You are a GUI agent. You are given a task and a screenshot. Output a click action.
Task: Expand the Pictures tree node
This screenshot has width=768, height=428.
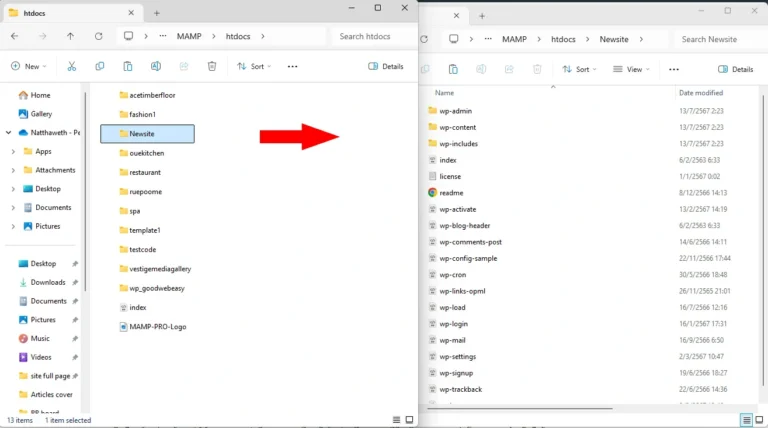(x=13, y=226)
